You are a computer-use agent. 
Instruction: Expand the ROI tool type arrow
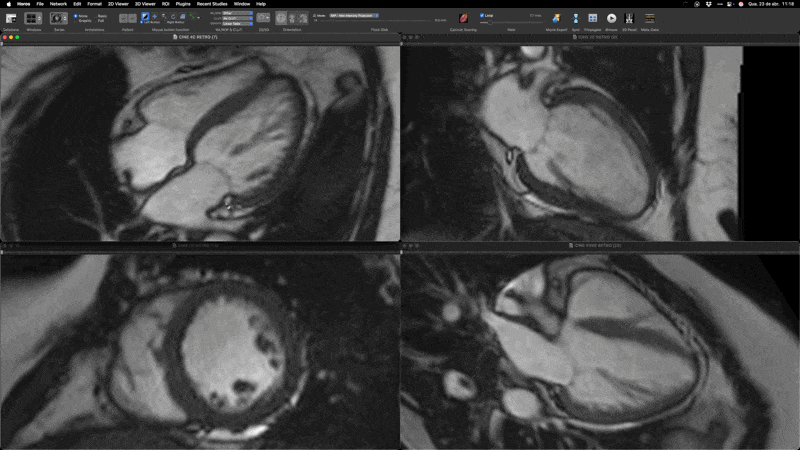(x=198, y=18)
